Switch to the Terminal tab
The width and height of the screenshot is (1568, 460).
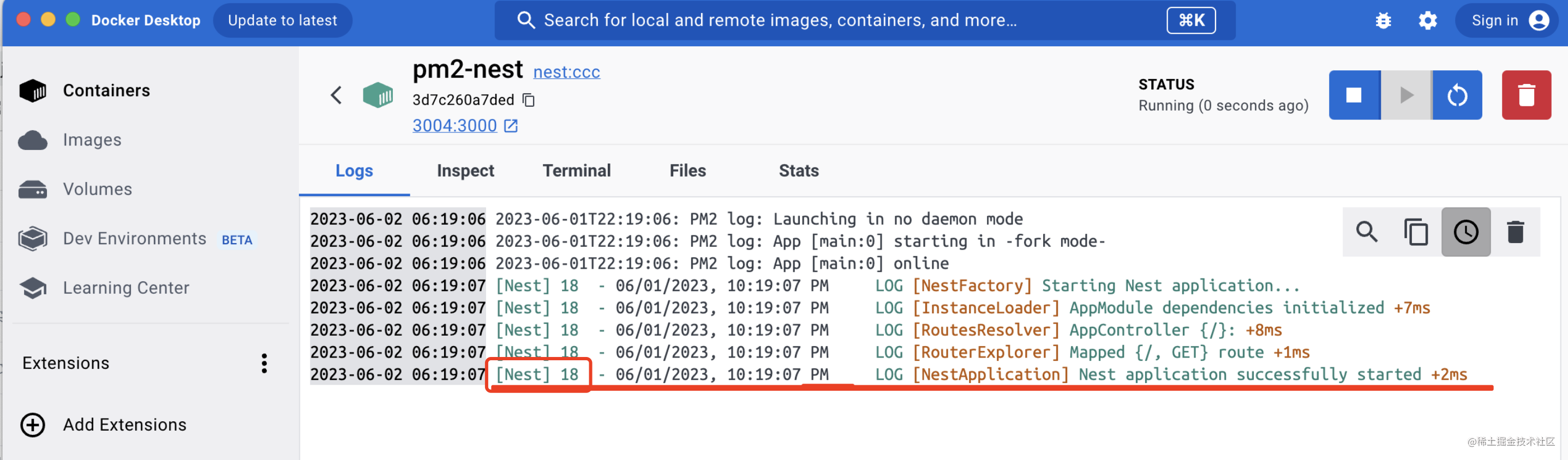point(576,171)
